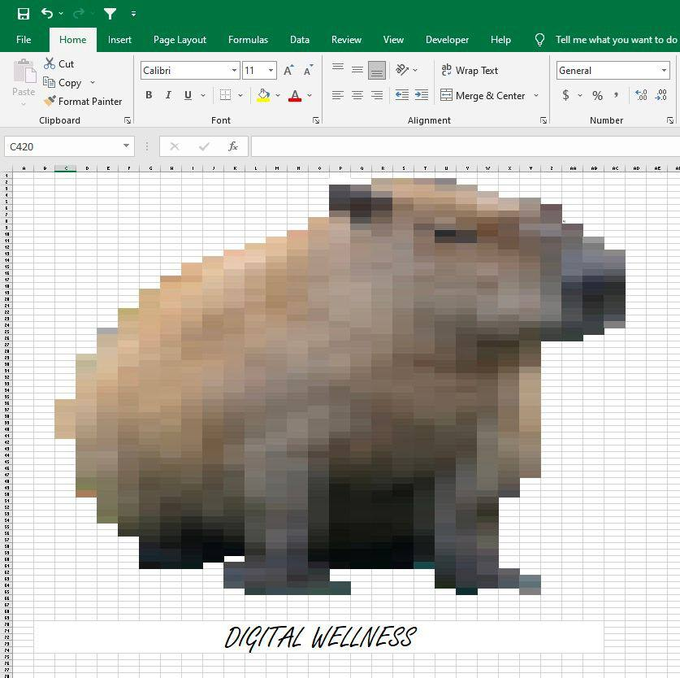The height and width of the screenshot is (678, 680).
Task: Click the DIGITAL WELLNESS text in spreadsheet
Action: (320, 638)
